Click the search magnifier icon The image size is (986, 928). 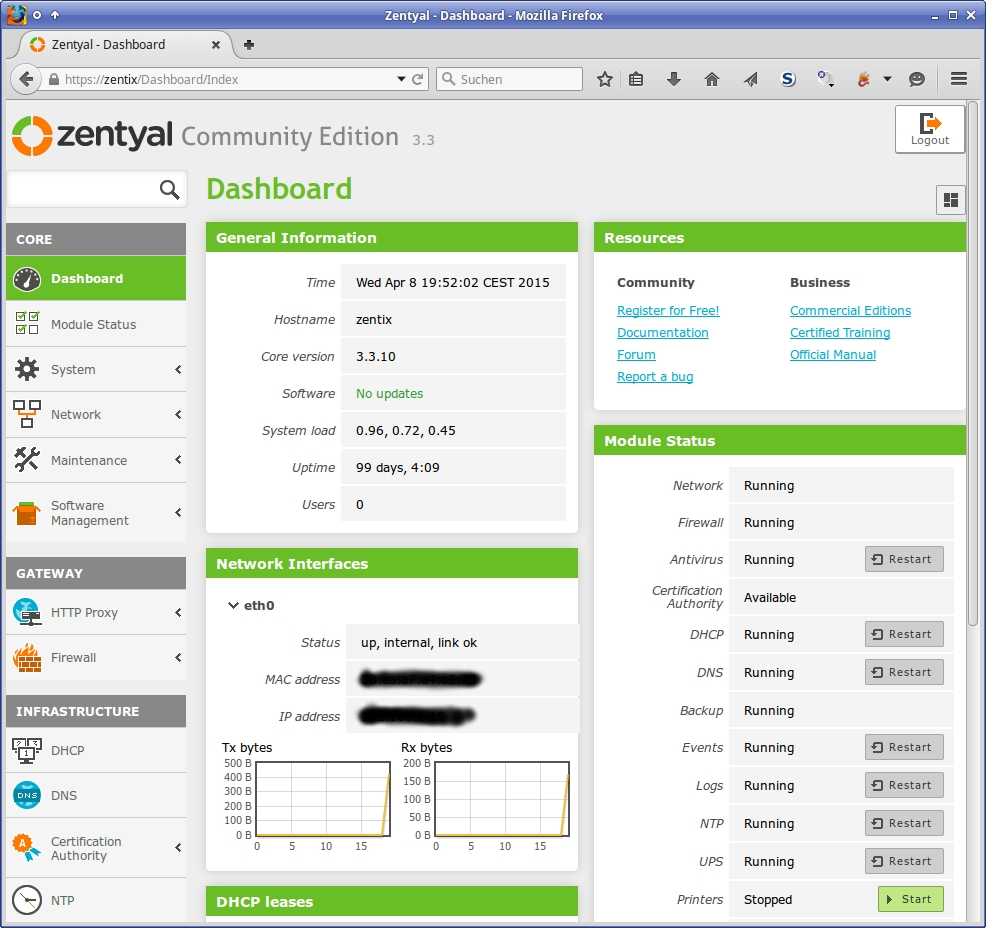coord(169,190)
